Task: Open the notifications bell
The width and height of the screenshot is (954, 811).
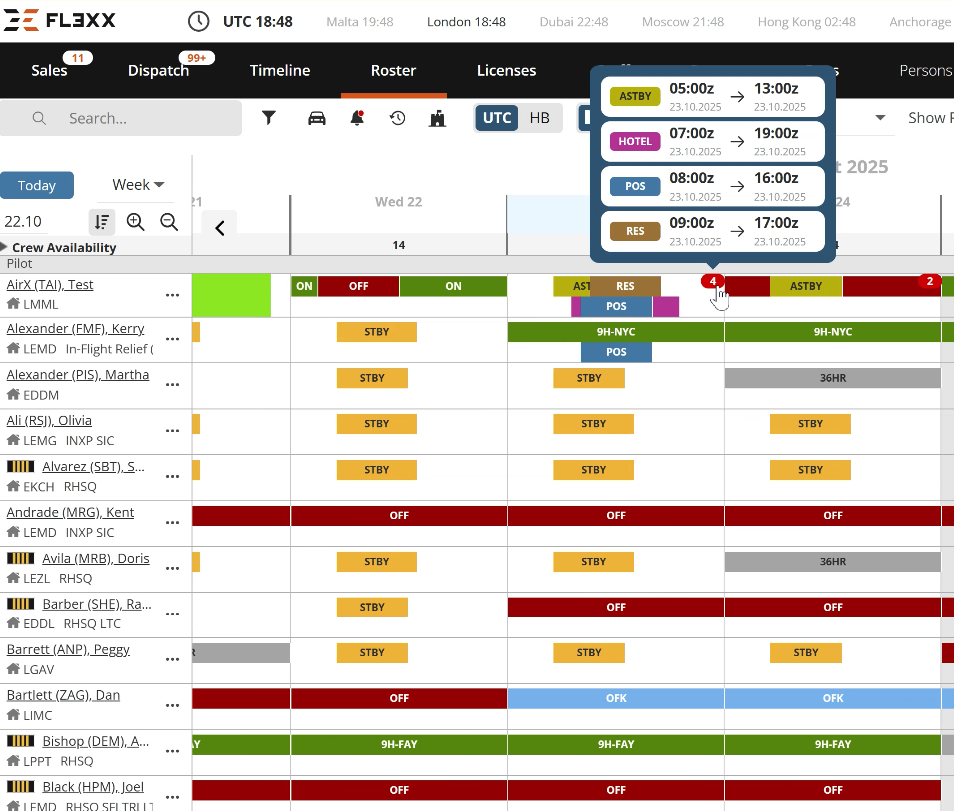Action: (x=357, y=118)
